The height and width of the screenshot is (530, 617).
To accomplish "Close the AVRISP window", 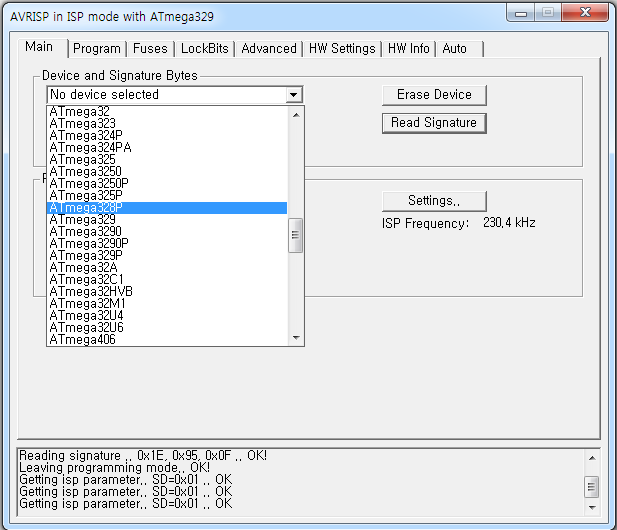I will pyautogui.click(x=585, y=13).
